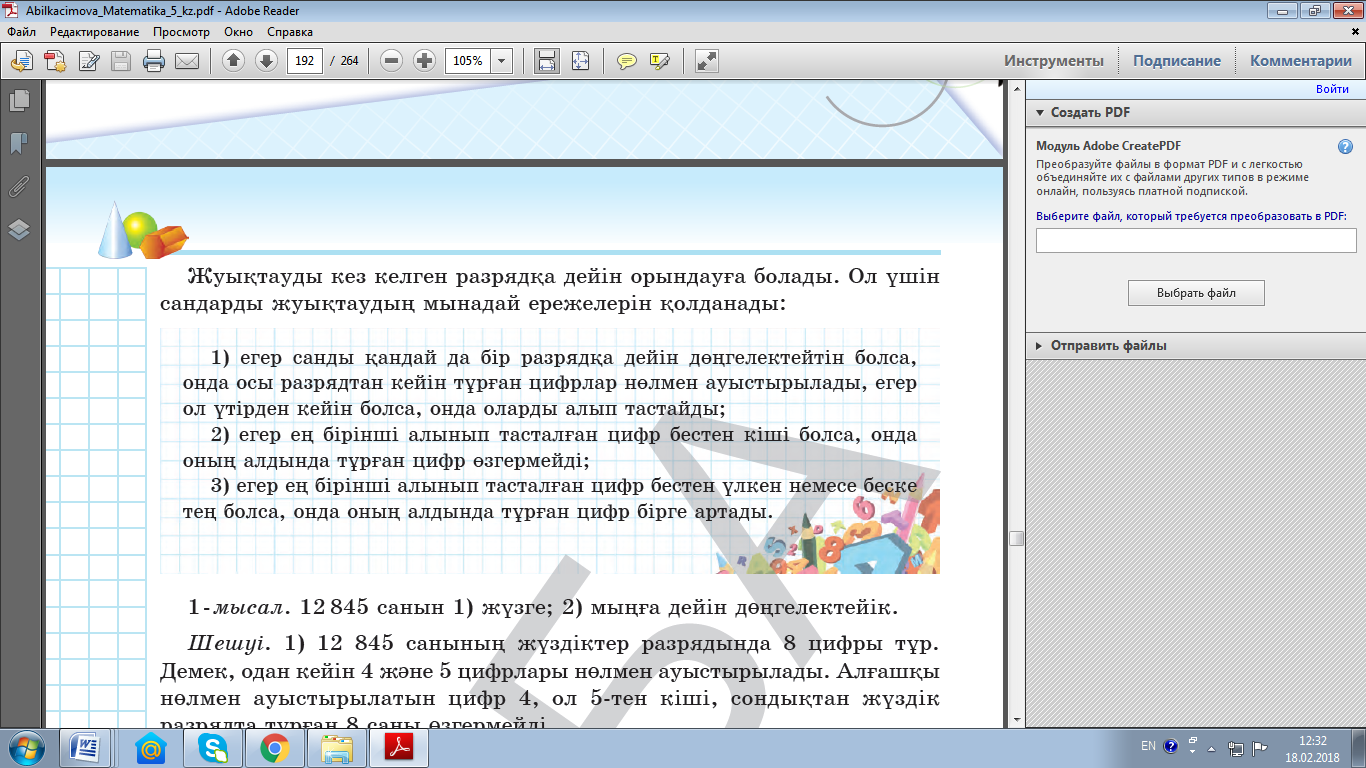This screenshot has width=1366, height=768.
Task: Click the total page count "264"
Action: pyautogui.click(x=349, y=61)
